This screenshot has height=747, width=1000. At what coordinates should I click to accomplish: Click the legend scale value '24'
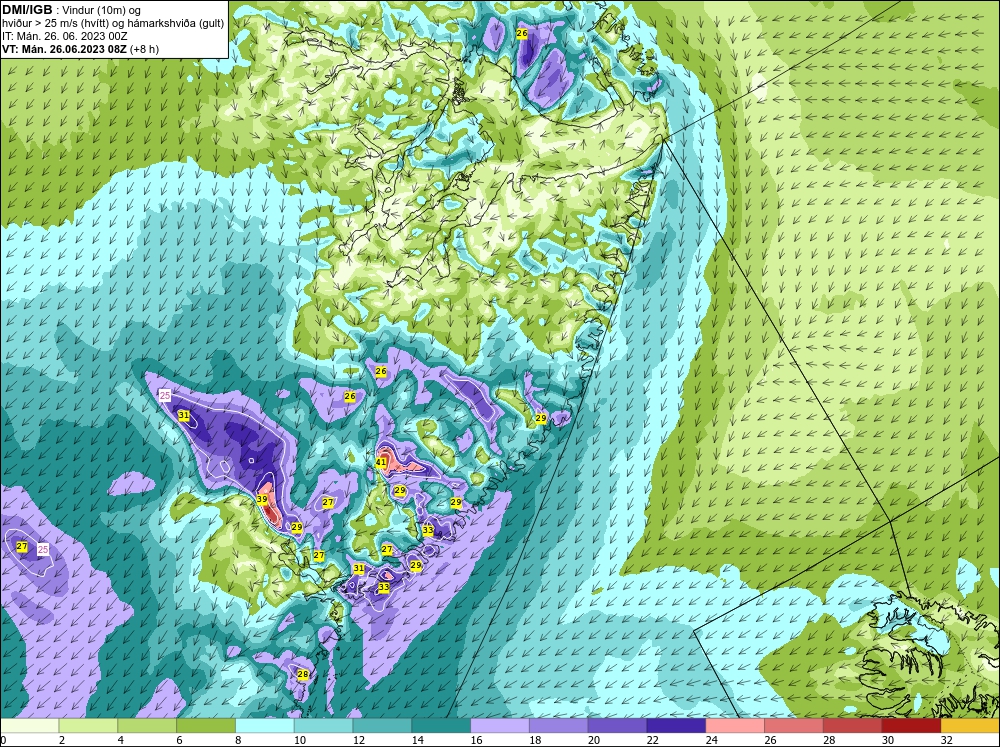point(712,740)
